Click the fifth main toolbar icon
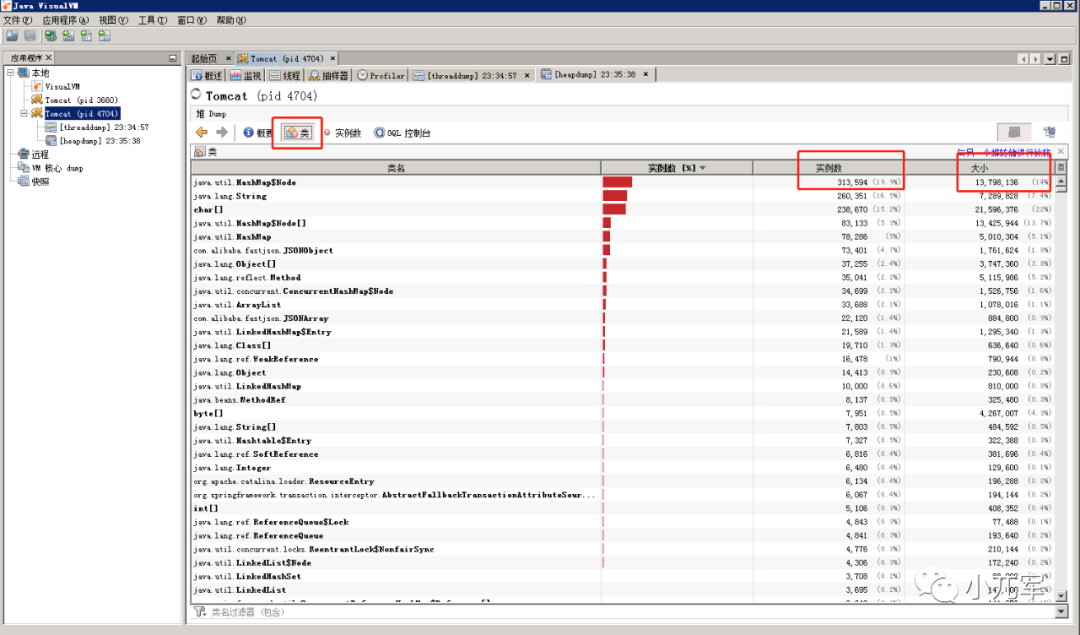The height and width of the screenshot is (635, 1080). (86, 35)
